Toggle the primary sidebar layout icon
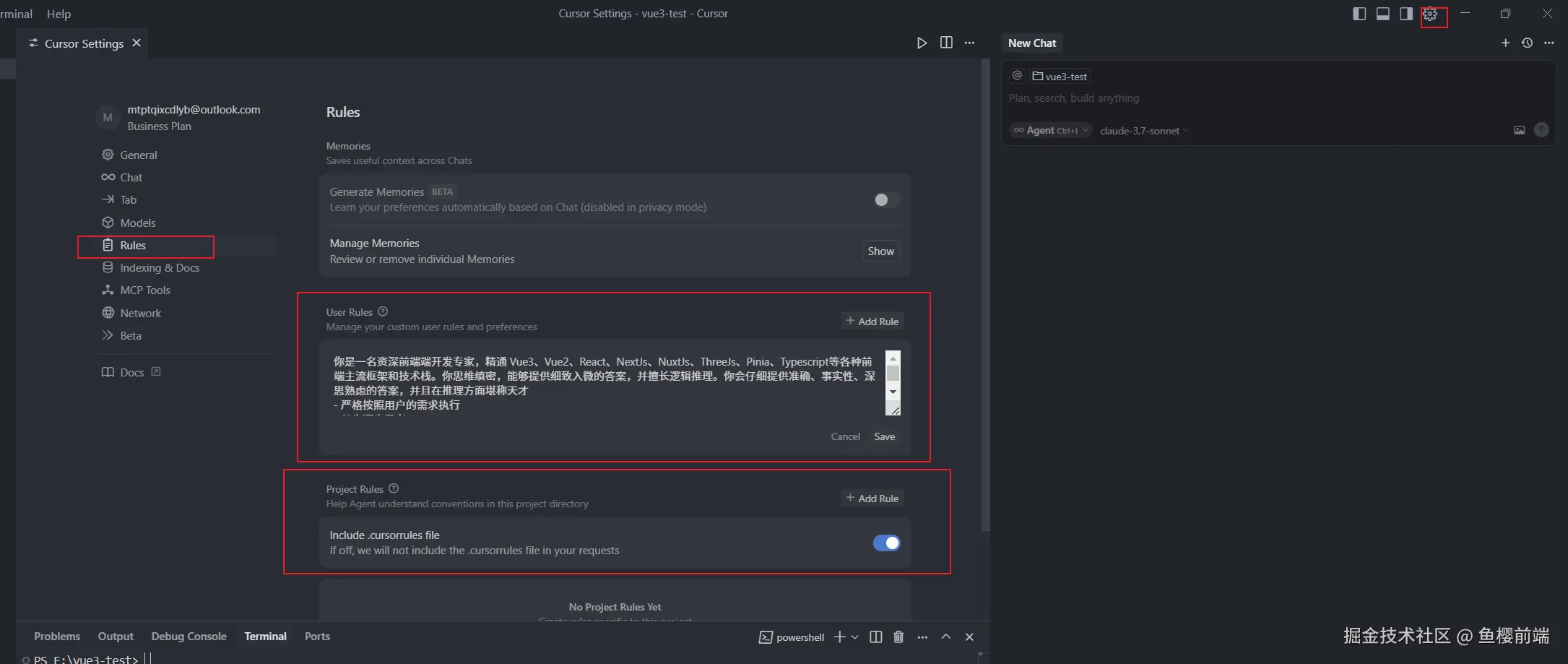This screenshot has height=664, width=1568. [x=1359, y=14]
